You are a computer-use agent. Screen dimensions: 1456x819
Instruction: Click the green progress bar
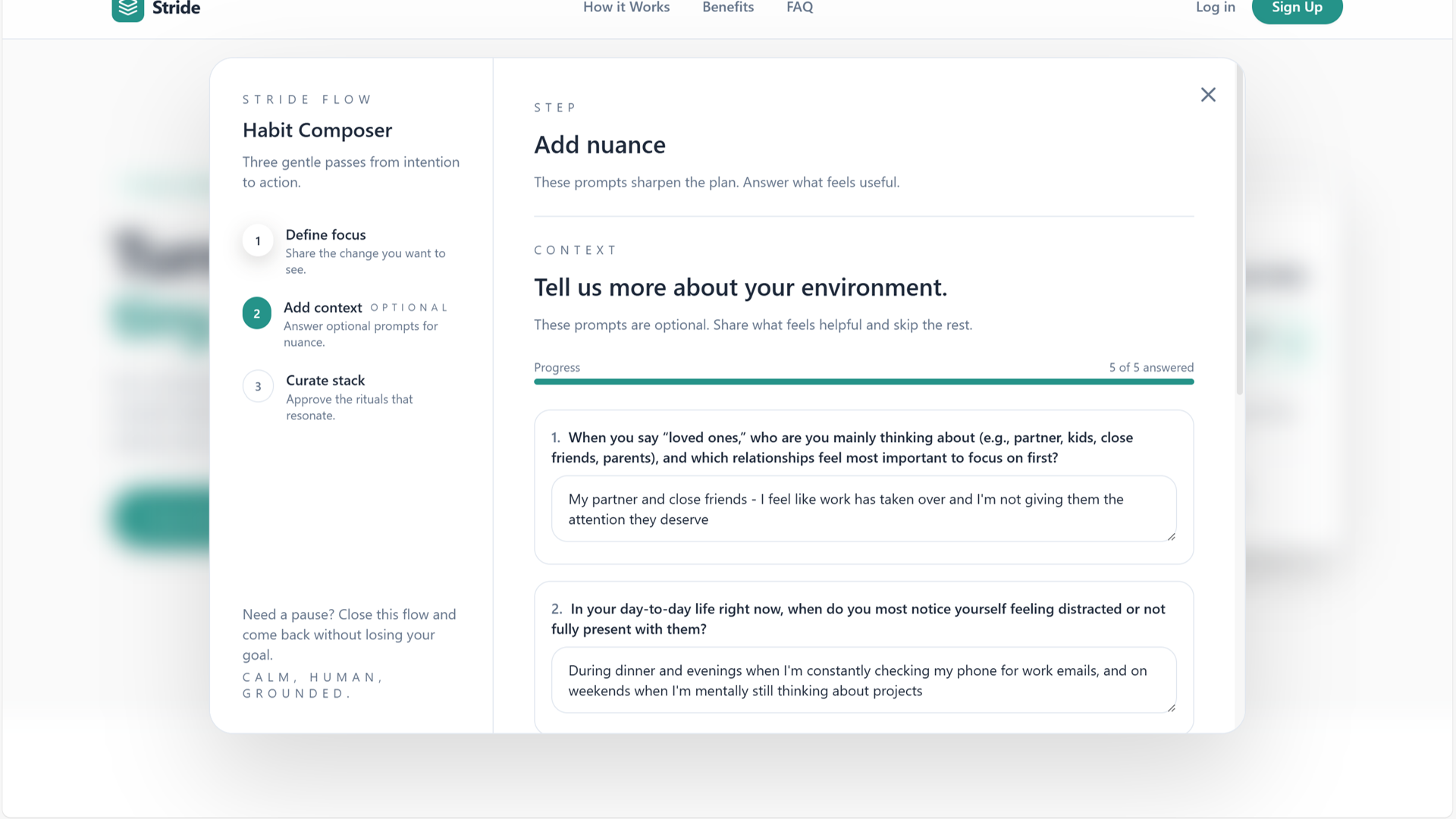863,381
